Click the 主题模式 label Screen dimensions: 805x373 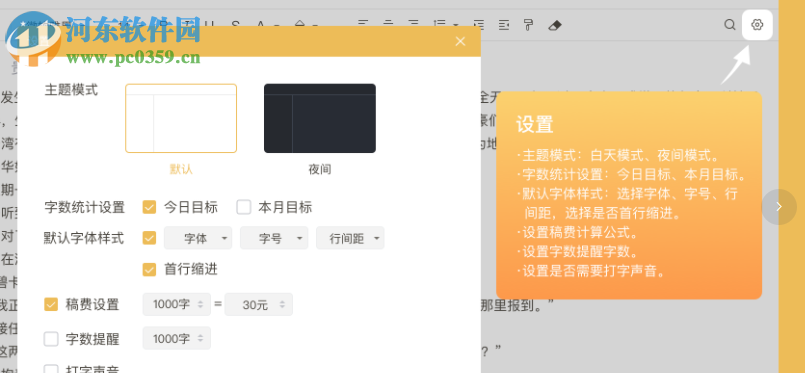(x=71, y=90)
